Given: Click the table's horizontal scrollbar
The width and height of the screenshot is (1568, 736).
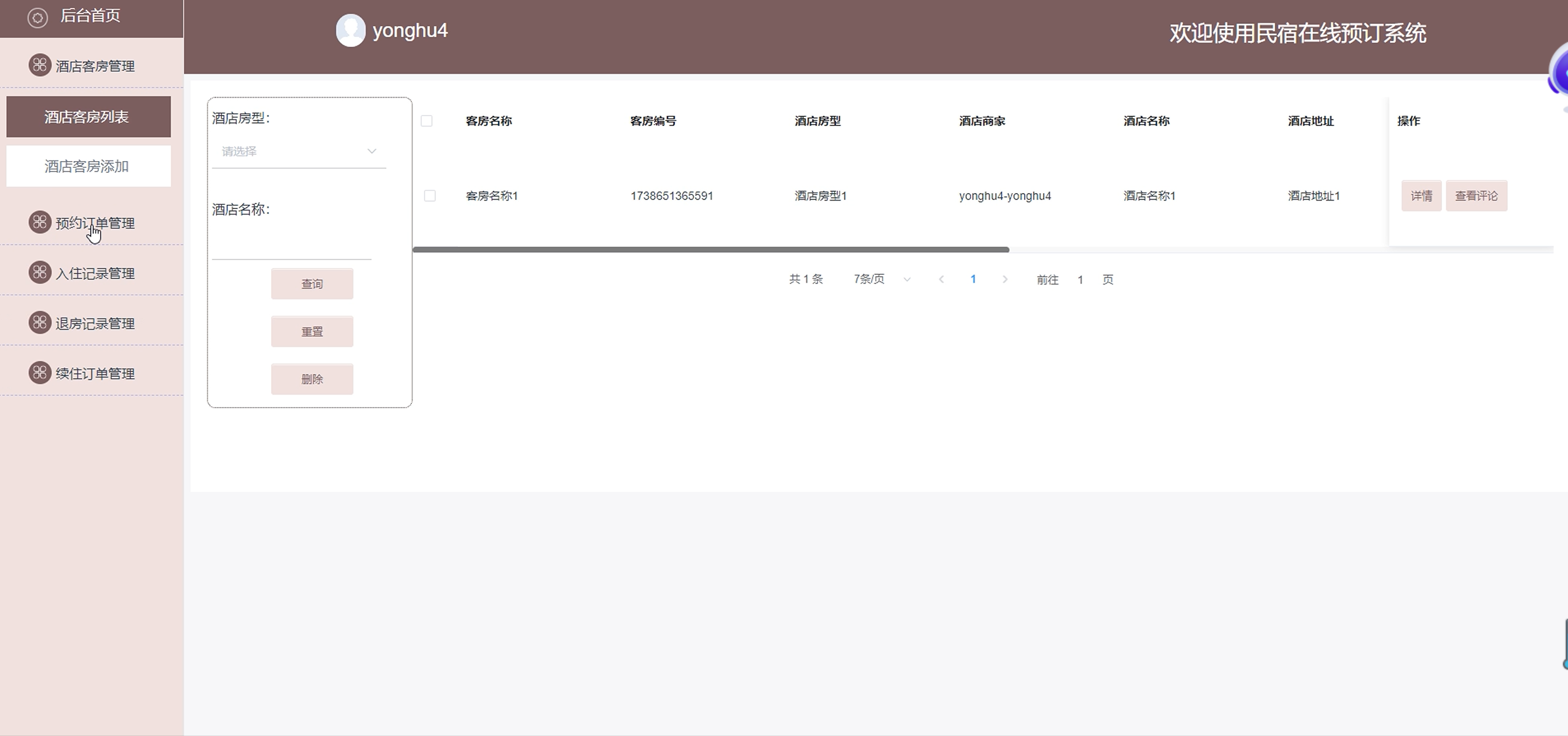Looking at the screenshot, I should pos(711,250).
